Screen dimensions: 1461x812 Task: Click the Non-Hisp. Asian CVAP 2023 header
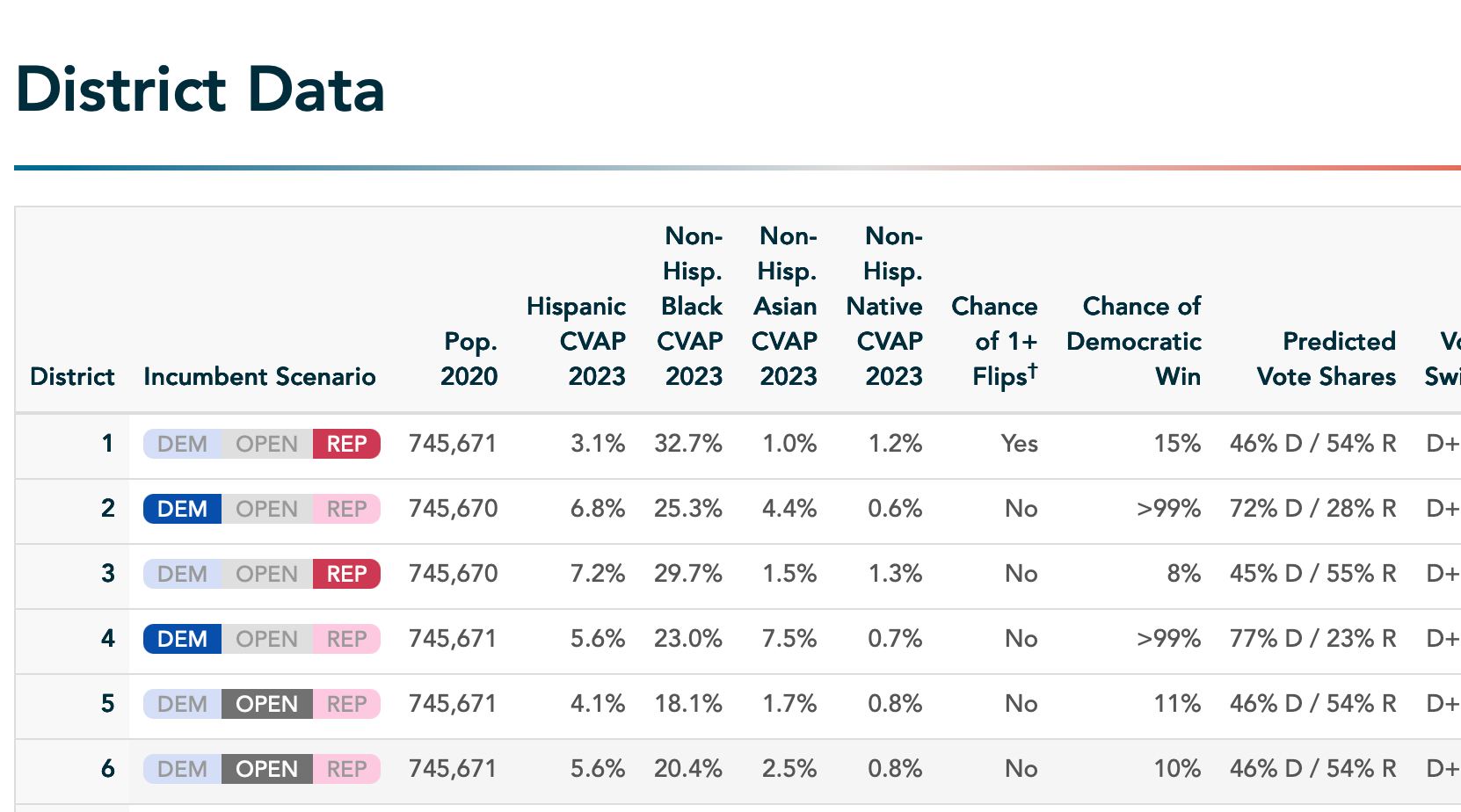click(786, 306)
